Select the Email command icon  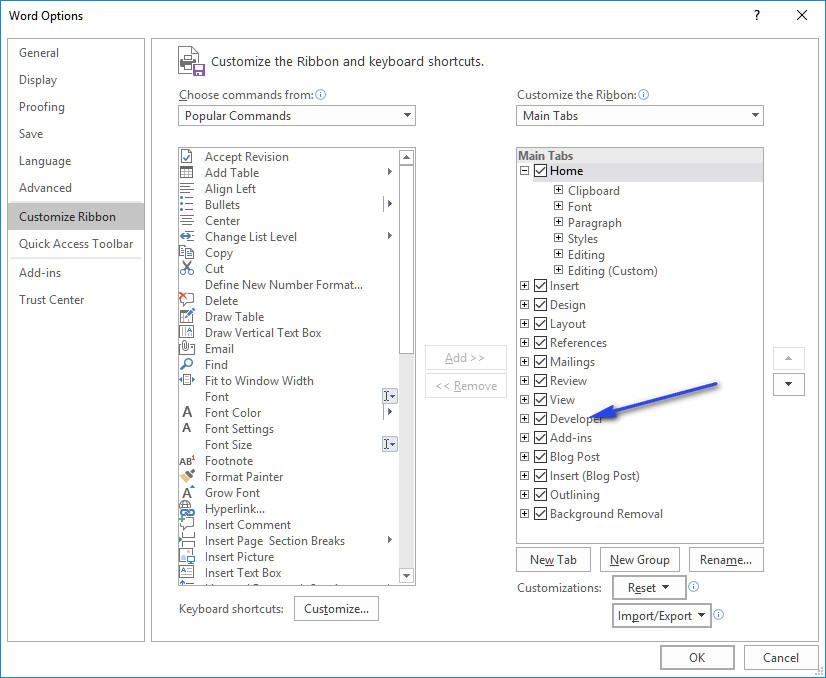pos(186,348)
